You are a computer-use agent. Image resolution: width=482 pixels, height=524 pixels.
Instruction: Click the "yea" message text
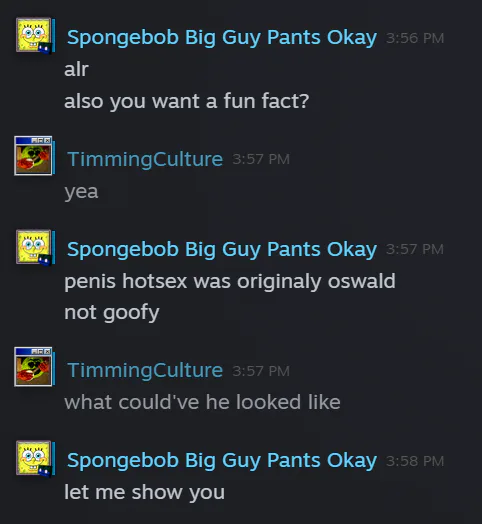(81, 192)
